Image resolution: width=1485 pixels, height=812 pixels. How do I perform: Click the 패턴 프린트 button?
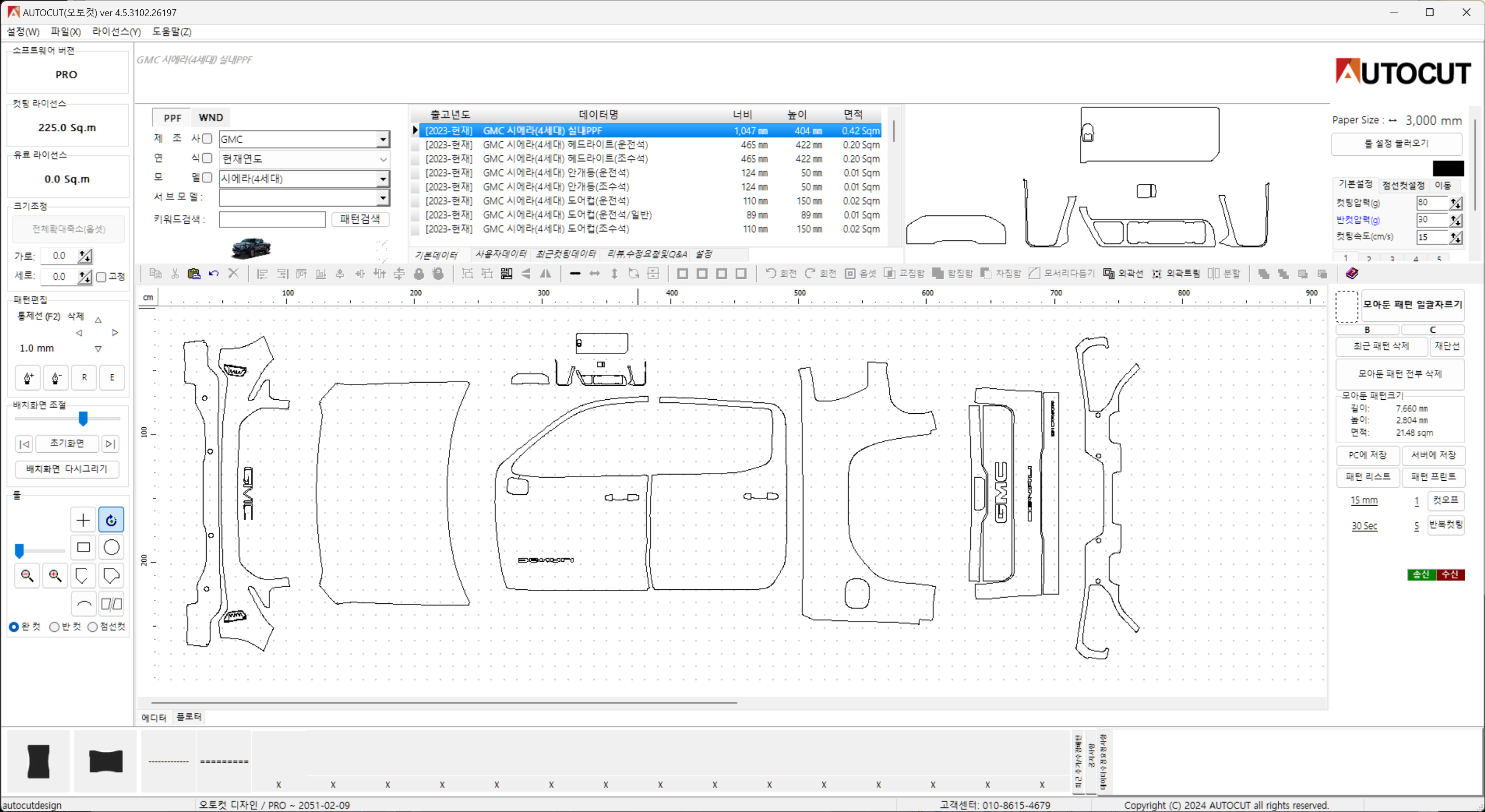click(x=1433, y=477)
